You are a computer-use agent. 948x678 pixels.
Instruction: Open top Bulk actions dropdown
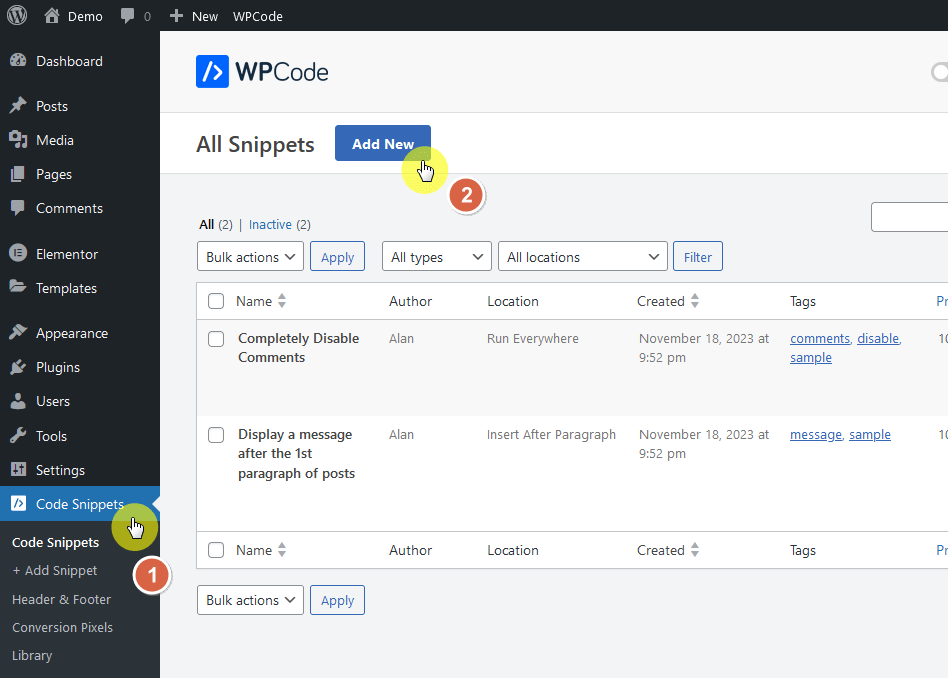click(250, 256)
